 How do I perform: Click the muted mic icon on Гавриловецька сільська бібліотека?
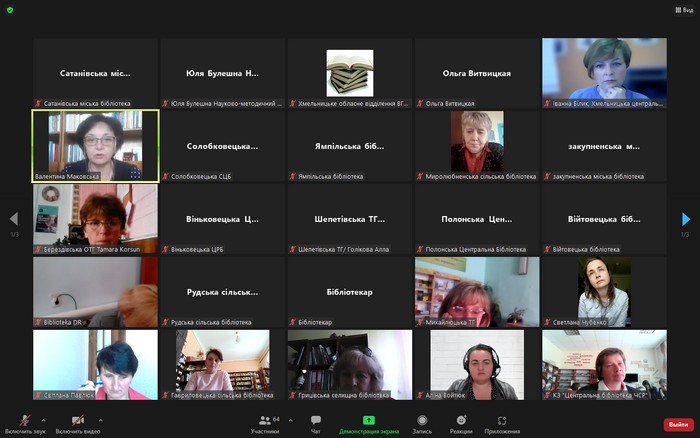[165, 395]
